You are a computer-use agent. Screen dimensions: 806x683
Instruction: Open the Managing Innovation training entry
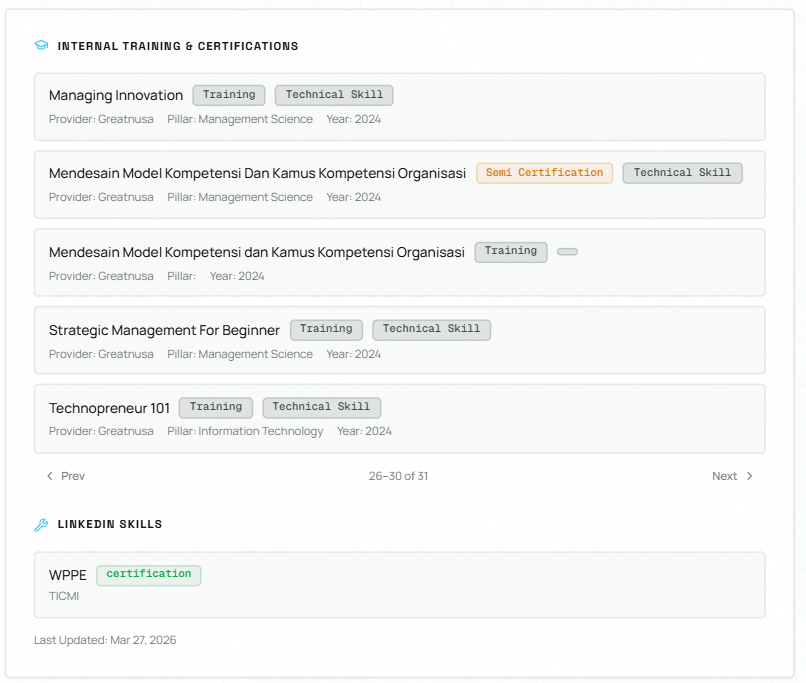click(116, 96)
